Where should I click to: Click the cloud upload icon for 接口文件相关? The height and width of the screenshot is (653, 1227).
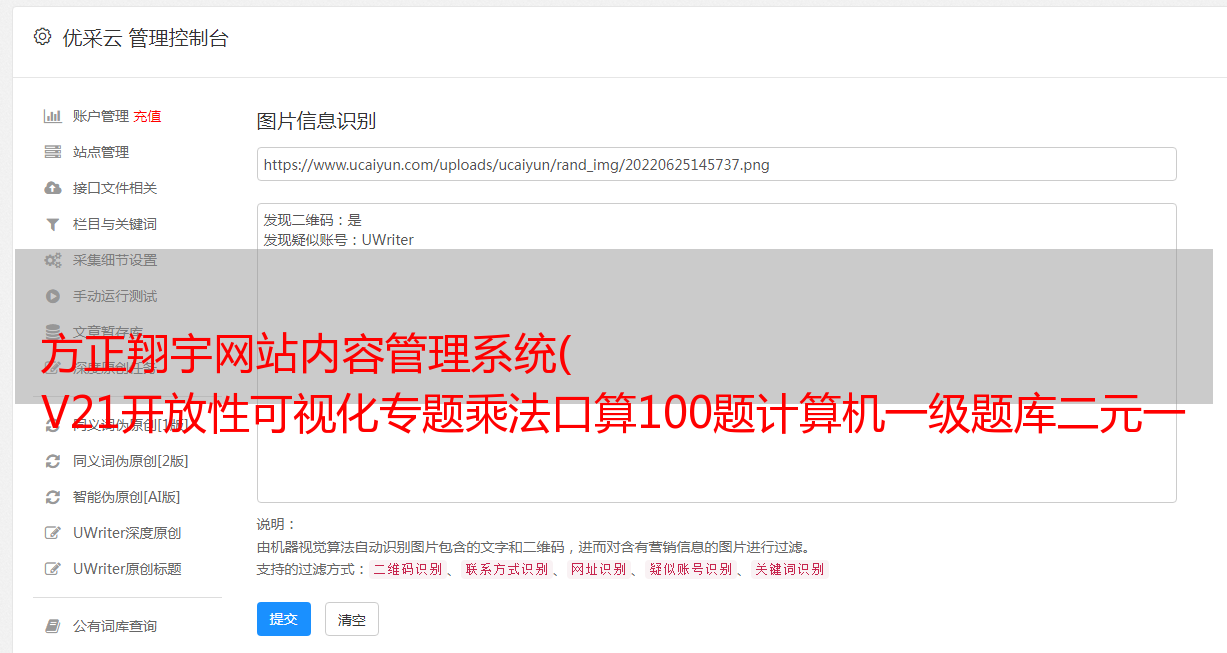53,188
